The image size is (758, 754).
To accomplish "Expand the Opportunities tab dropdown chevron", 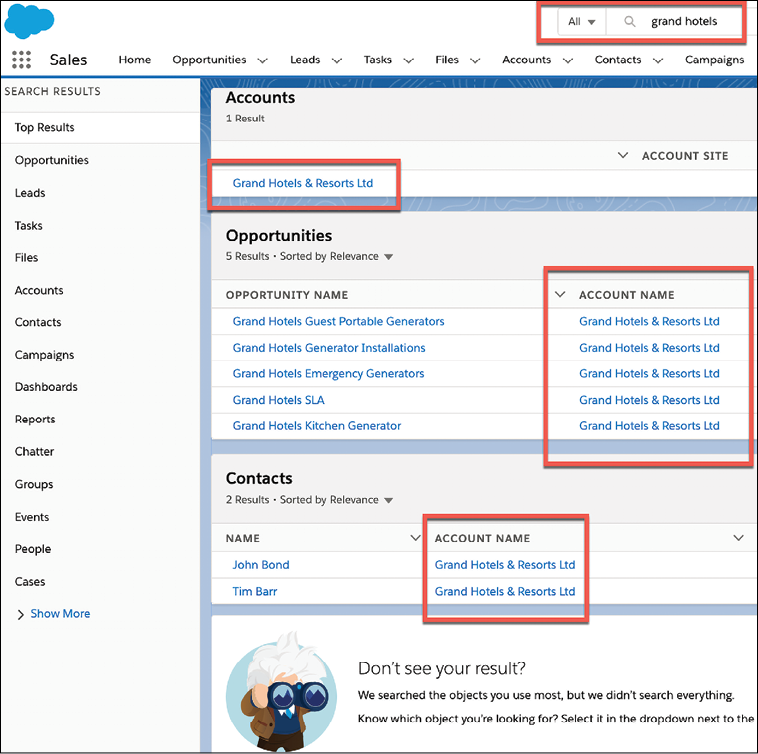I will pyautogui.click(x=262, y=60).
